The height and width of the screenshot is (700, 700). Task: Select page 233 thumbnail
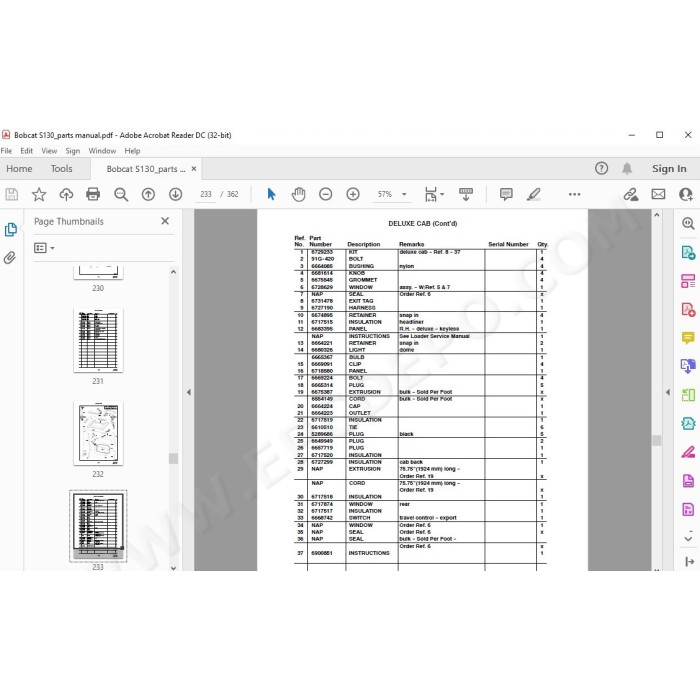(98, 525)
